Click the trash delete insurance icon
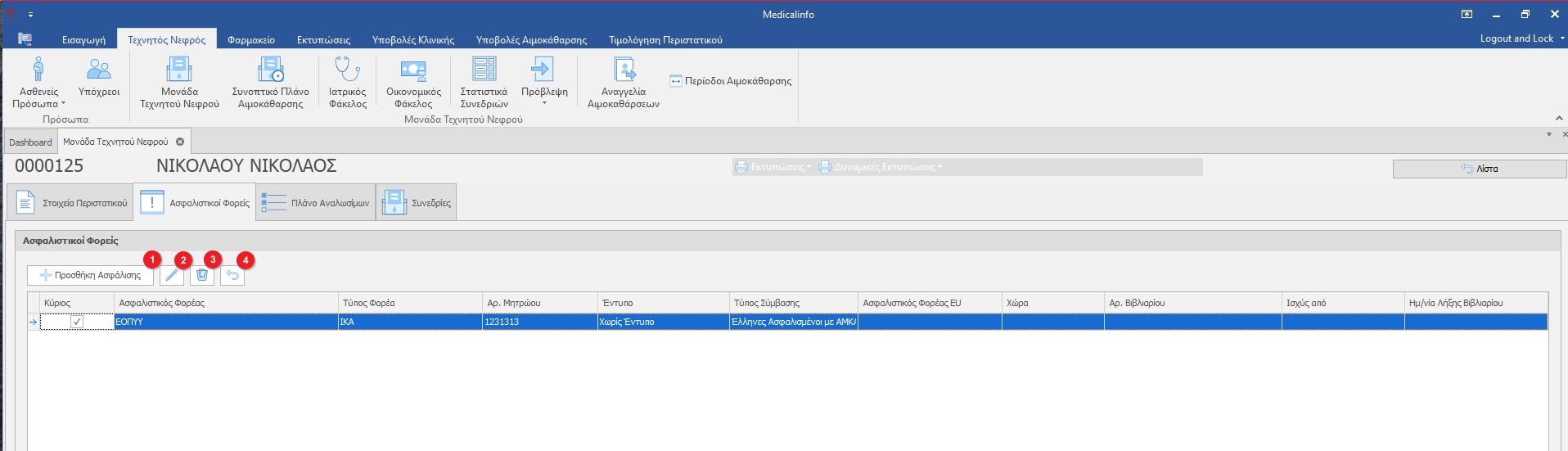1568x451 pixels. coord(202,275)
